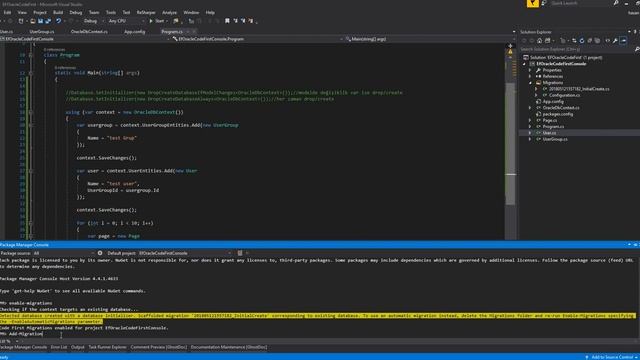Click the Start debugging button
The image size is (640, 360).
click(x=157, y=21)
